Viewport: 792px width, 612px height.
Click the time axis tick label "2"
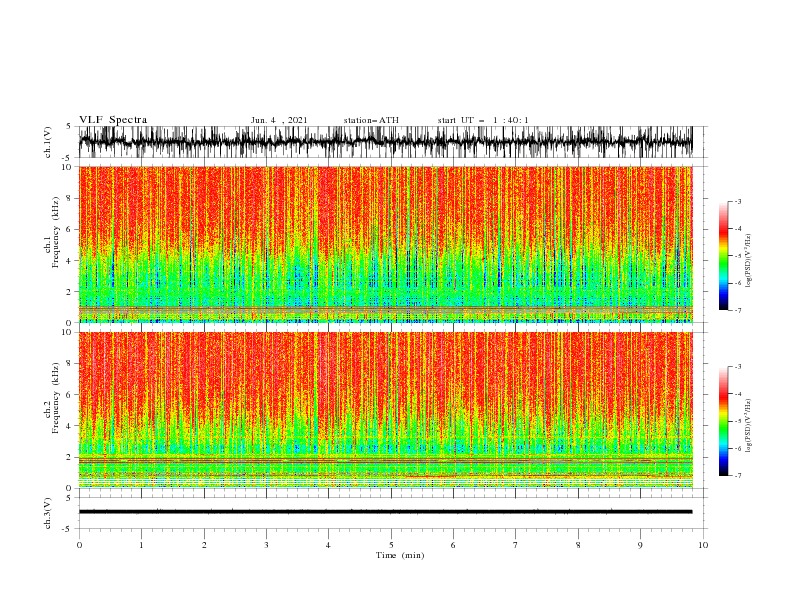[204, 545]
